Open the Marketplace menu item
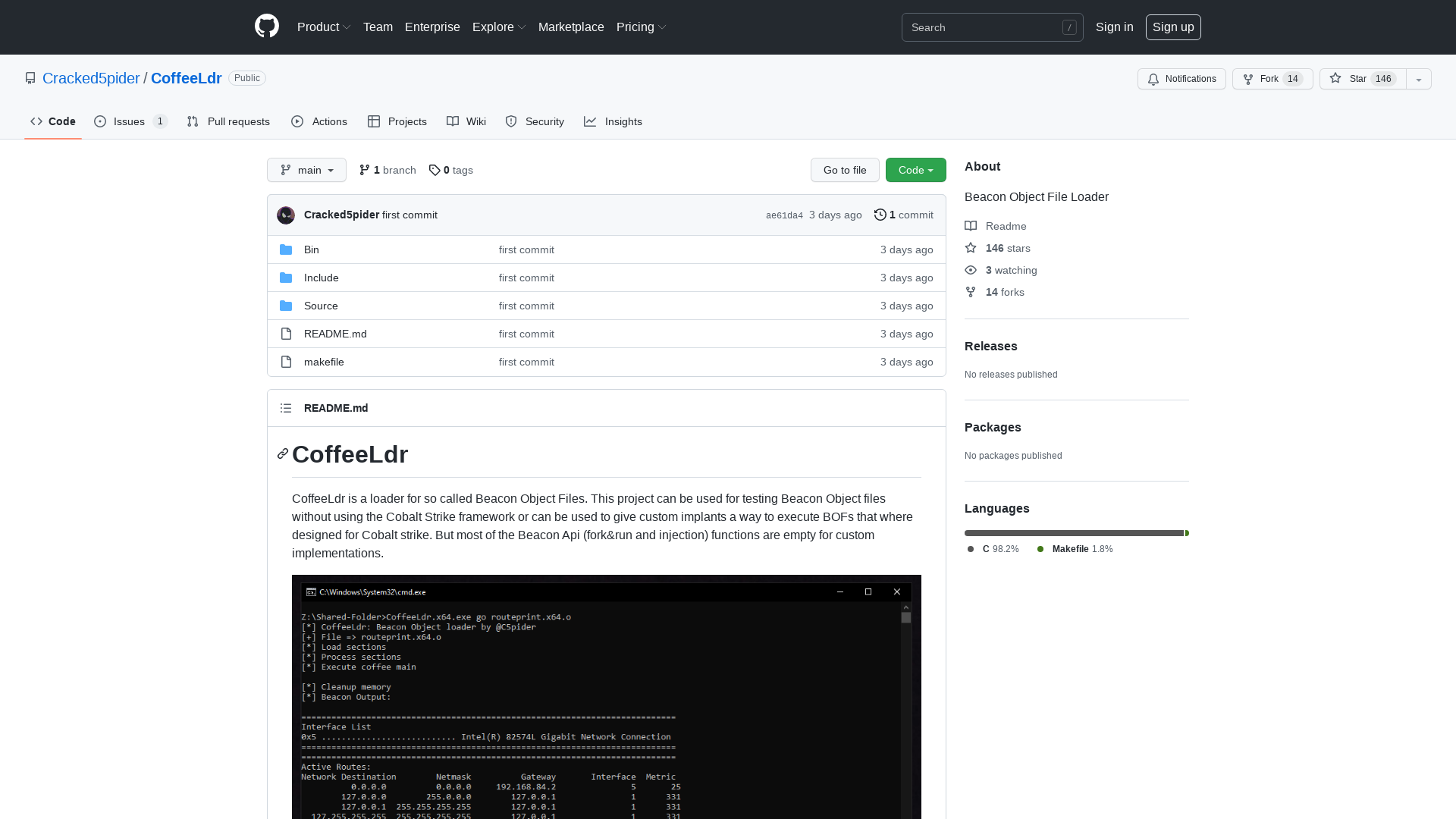Image resolution: width=1456 pixels, height=819 pixels. (x=571, y=27)
